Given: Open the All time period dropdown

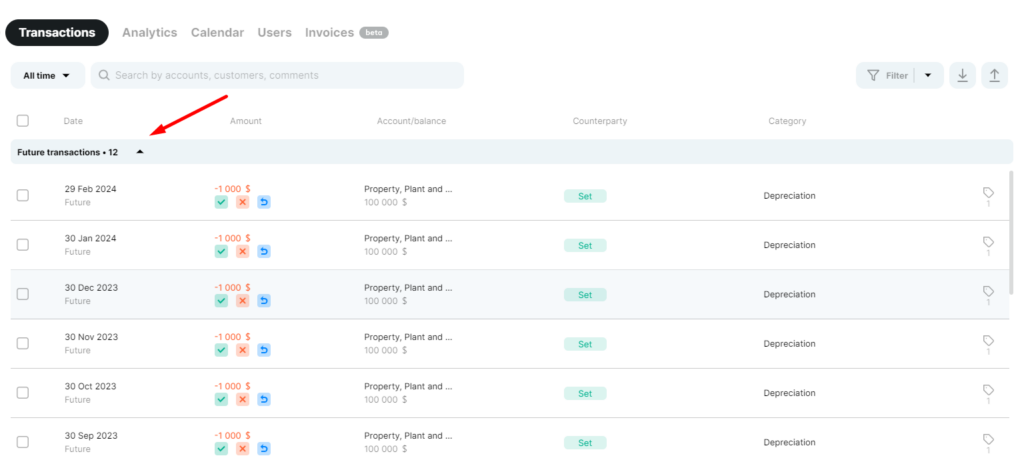Looking at the screenshot, I should pos(48,75).
